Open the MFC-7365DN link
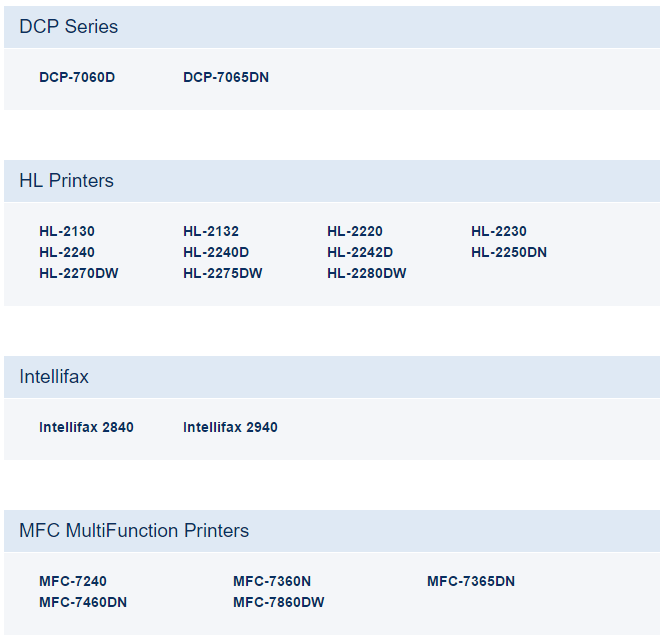The height and width of the screenshot is (643, 664). point(471,581)
